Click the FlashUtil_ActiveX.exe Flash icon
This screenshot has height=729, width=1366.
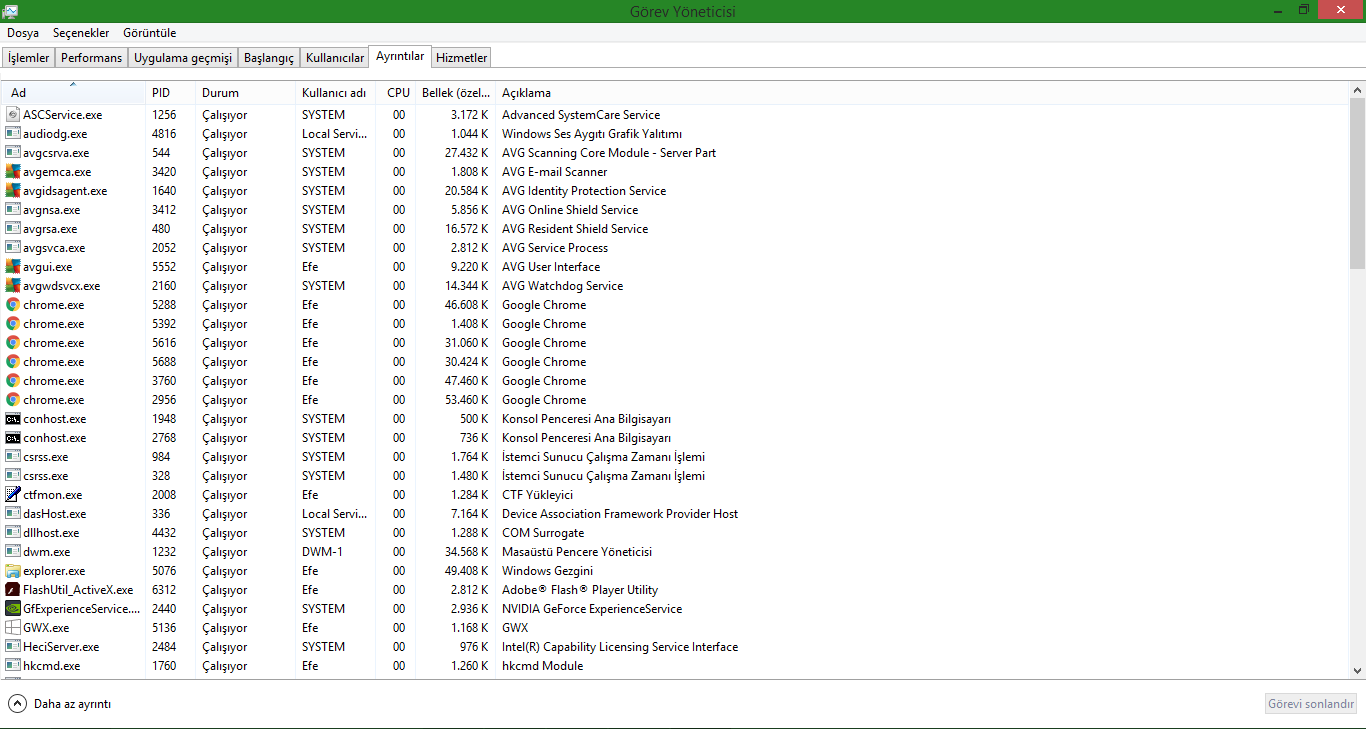tap(13, 590)
